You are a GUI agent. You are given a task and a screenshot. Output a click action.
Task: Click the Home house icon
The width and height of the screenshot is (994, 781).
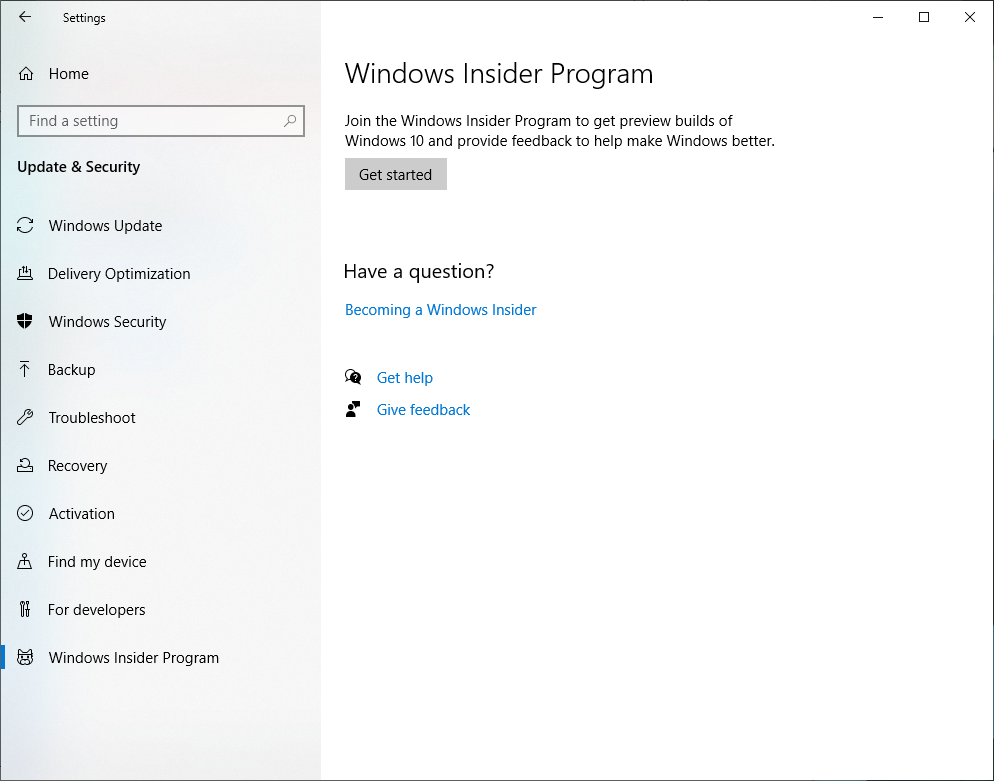(25, 73)
